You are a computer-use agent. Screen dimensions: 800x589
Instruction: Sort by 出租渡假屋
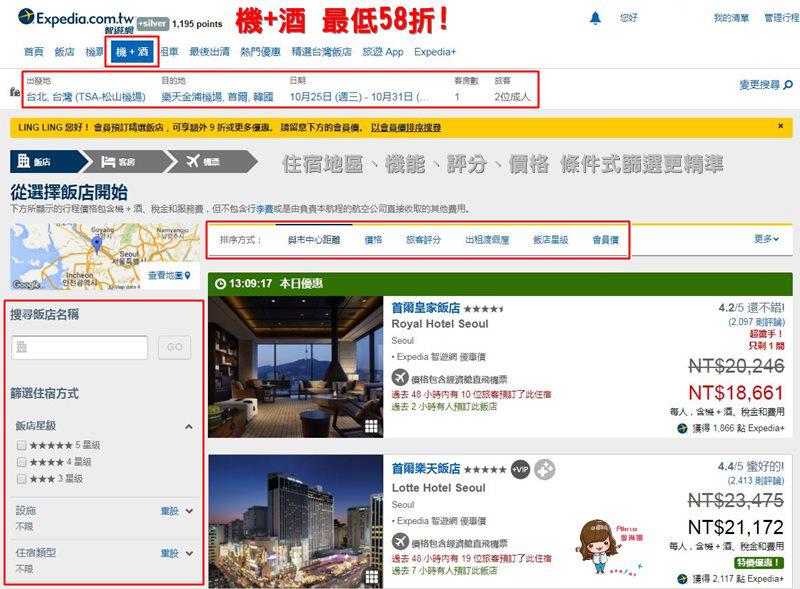point(487,240)
